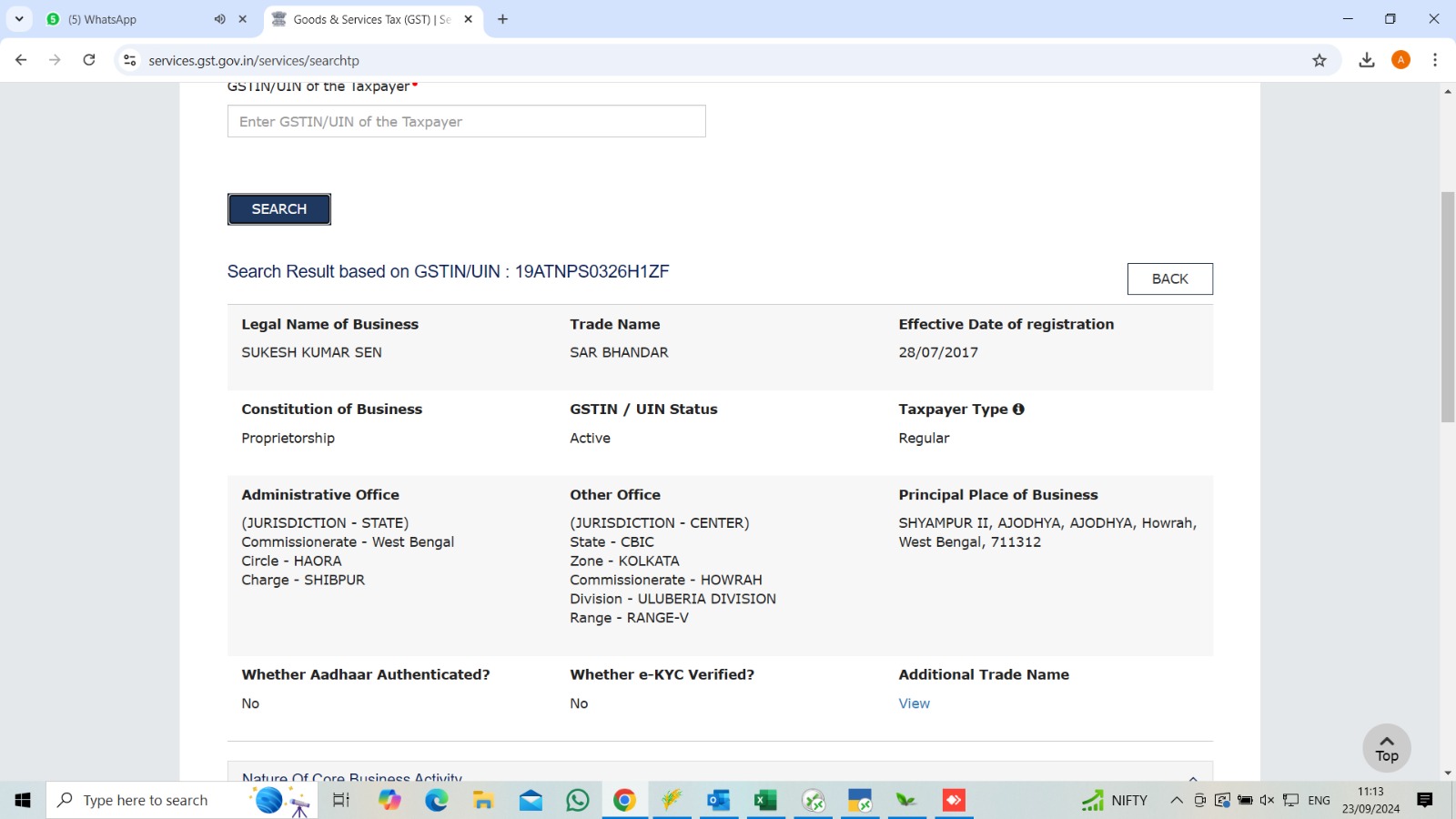Click the Taxpayer Type info icon
1456x819 pixels.
pos(1018,409)
